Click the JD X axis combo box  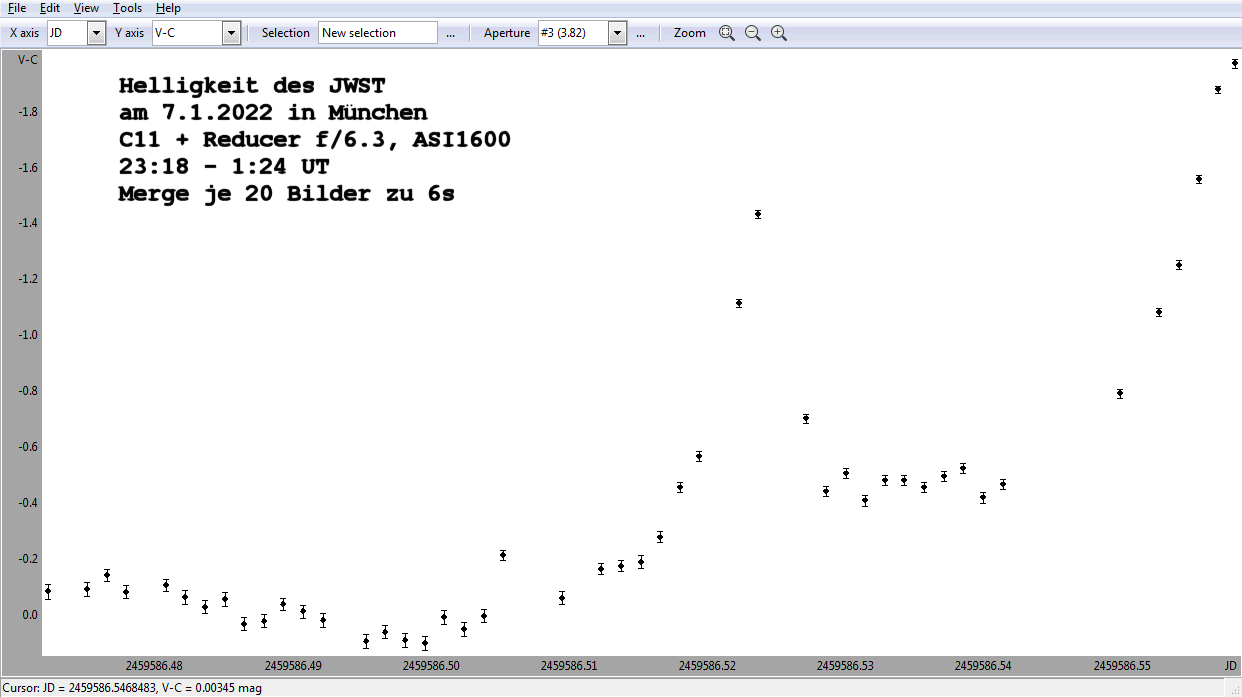pos(67,33)
